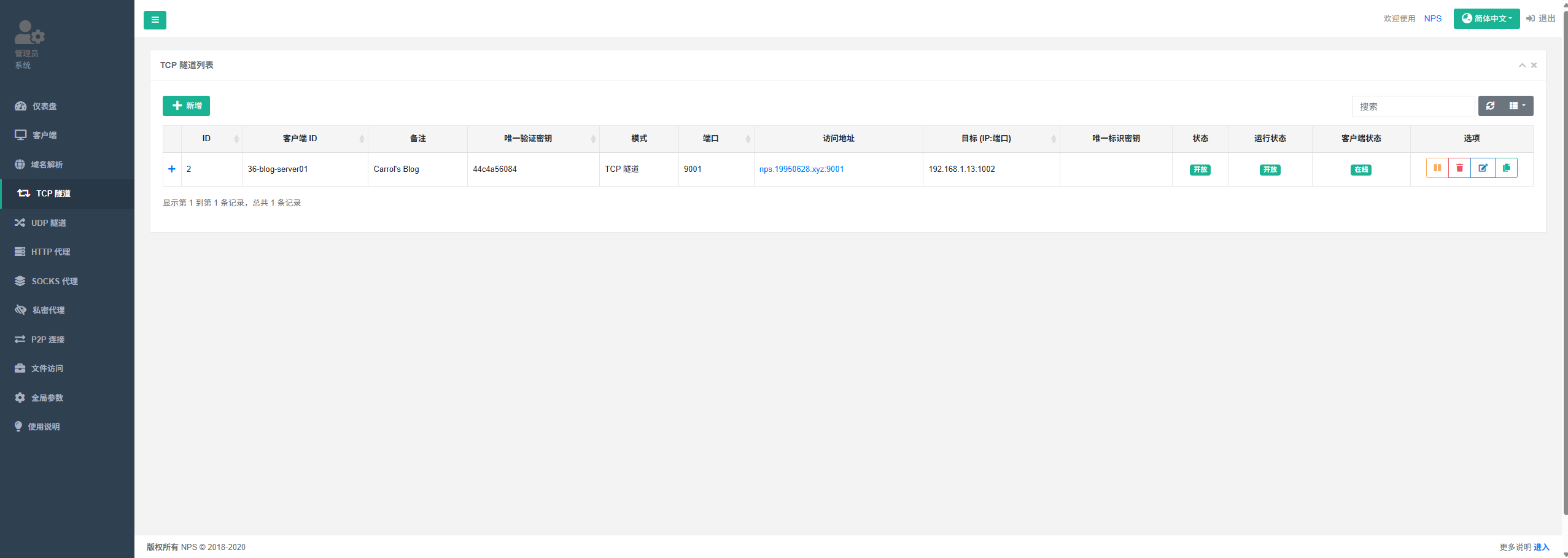The width and height of the screenshot is (1568, 558).
Task: Expand row details with the plus icon
Action: 172,169
